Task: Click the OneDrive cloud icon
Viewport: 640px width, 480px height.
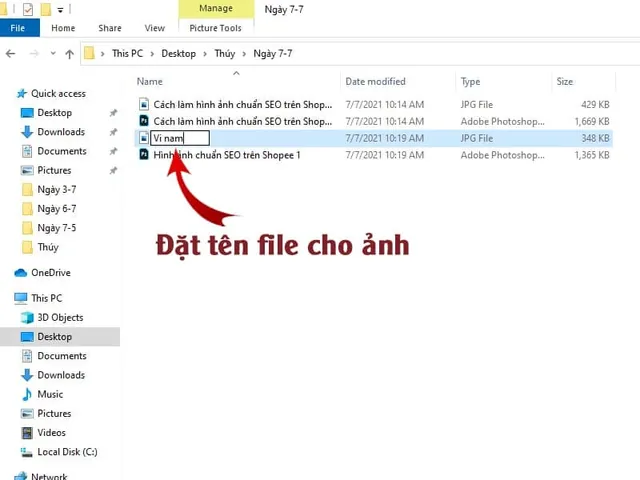Action: click(20, 273)
